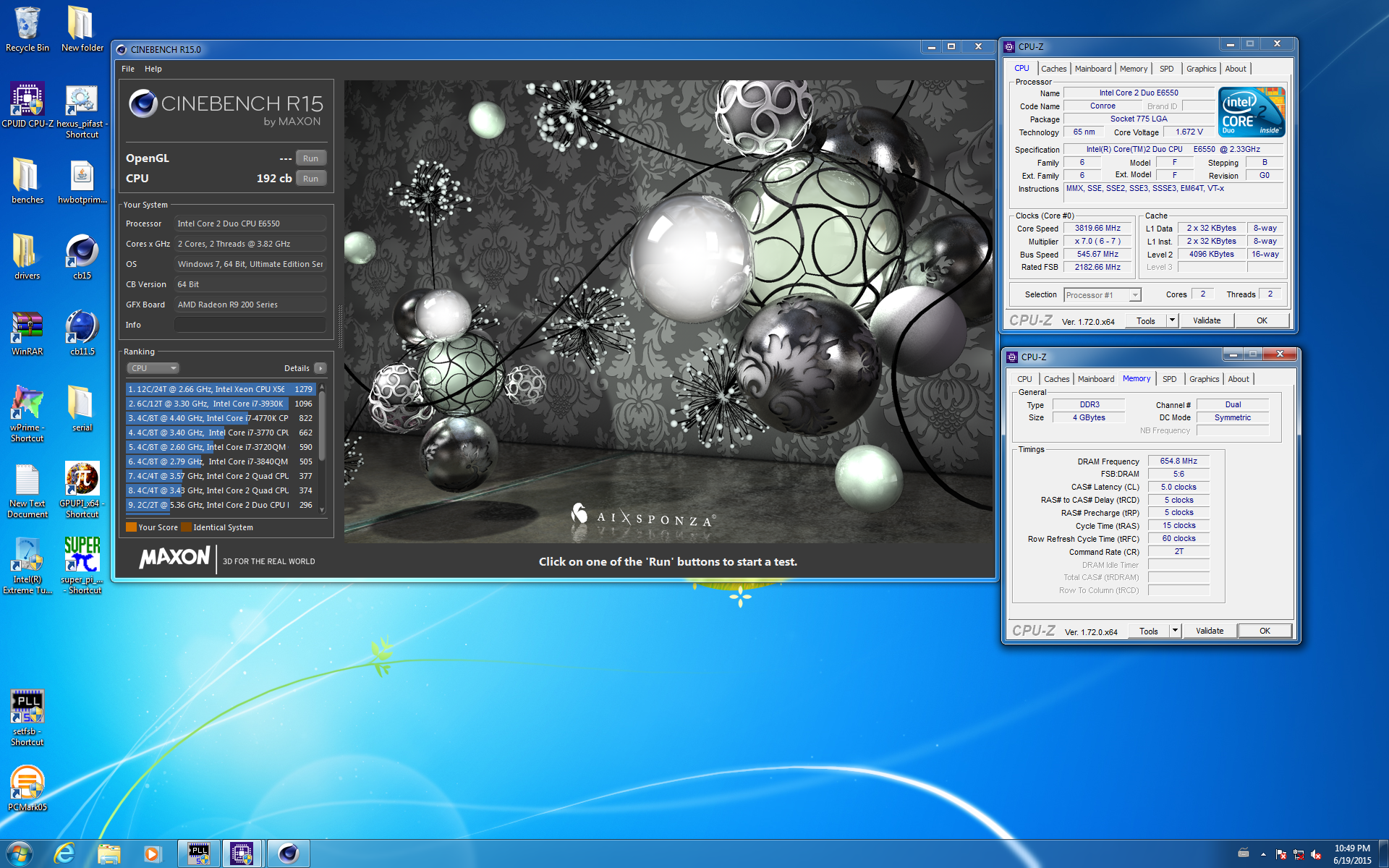Open Caches tab in top CPU-Z window
1389x868 pixels.
click(1053, 69)
